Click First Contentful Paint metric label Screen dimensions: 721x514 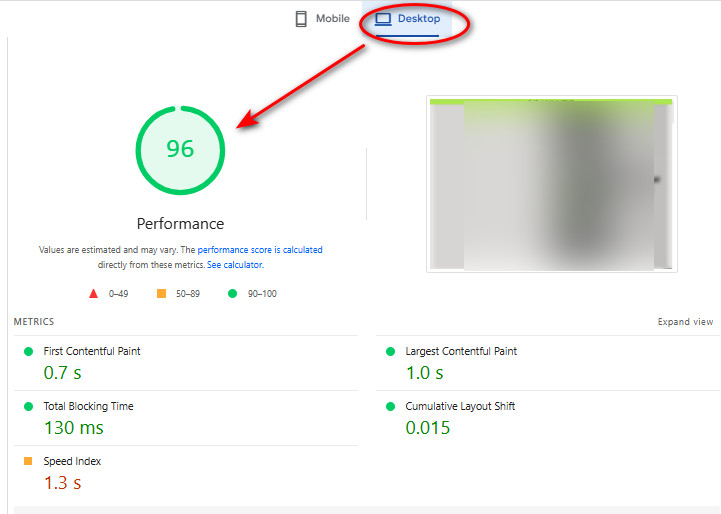point(92,351)
